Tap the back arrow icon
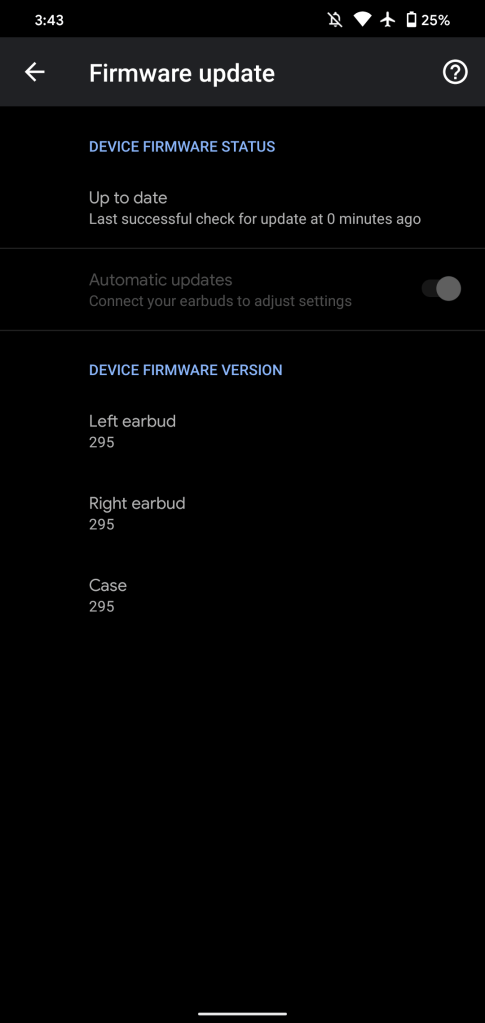The height and width of the screenshot is (1023, 485). coord(35,72)
